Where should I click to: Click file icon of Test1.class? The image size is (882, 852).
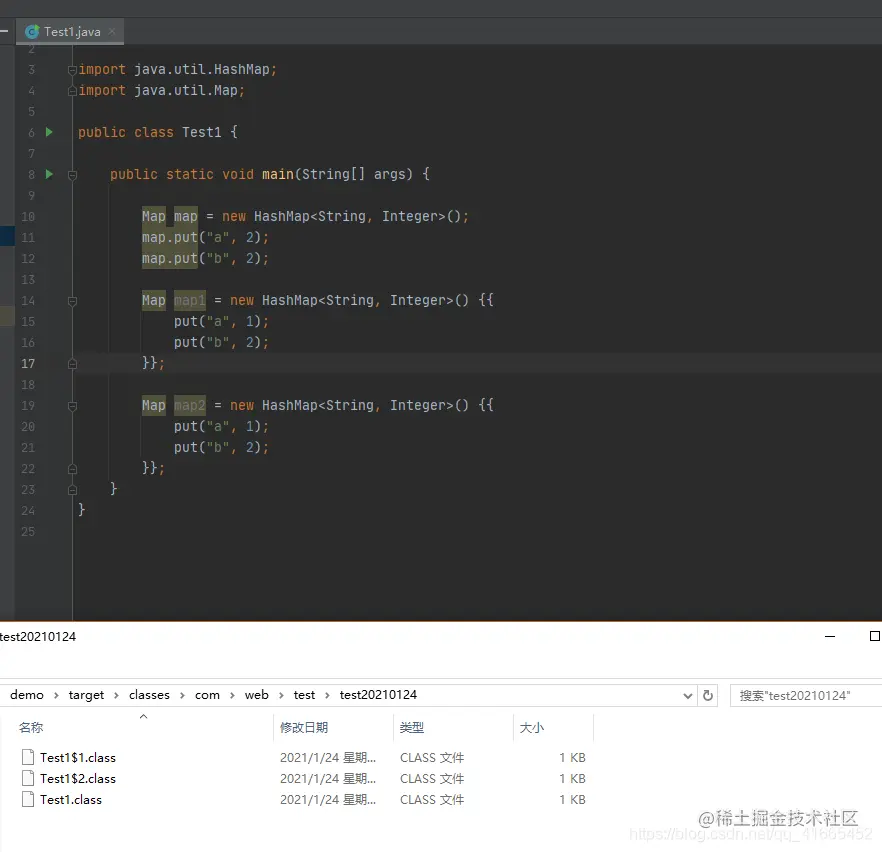pos(28,799)
